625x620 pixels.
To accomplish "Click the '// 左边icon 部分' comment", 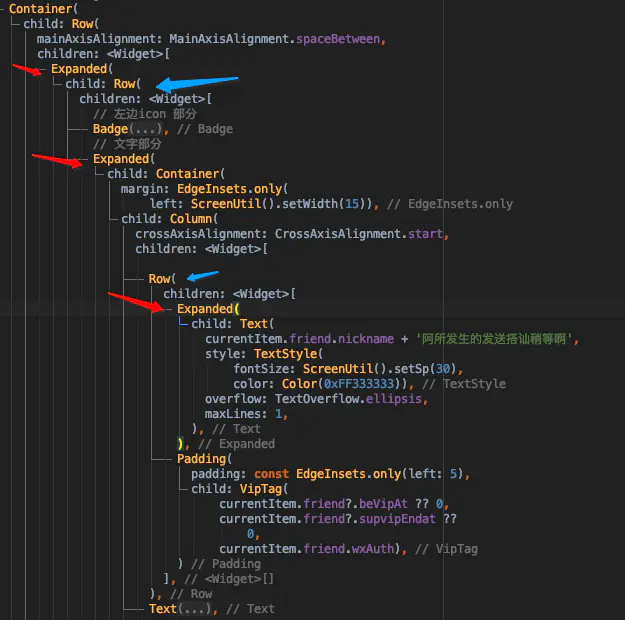I will [x=145, y=114].
